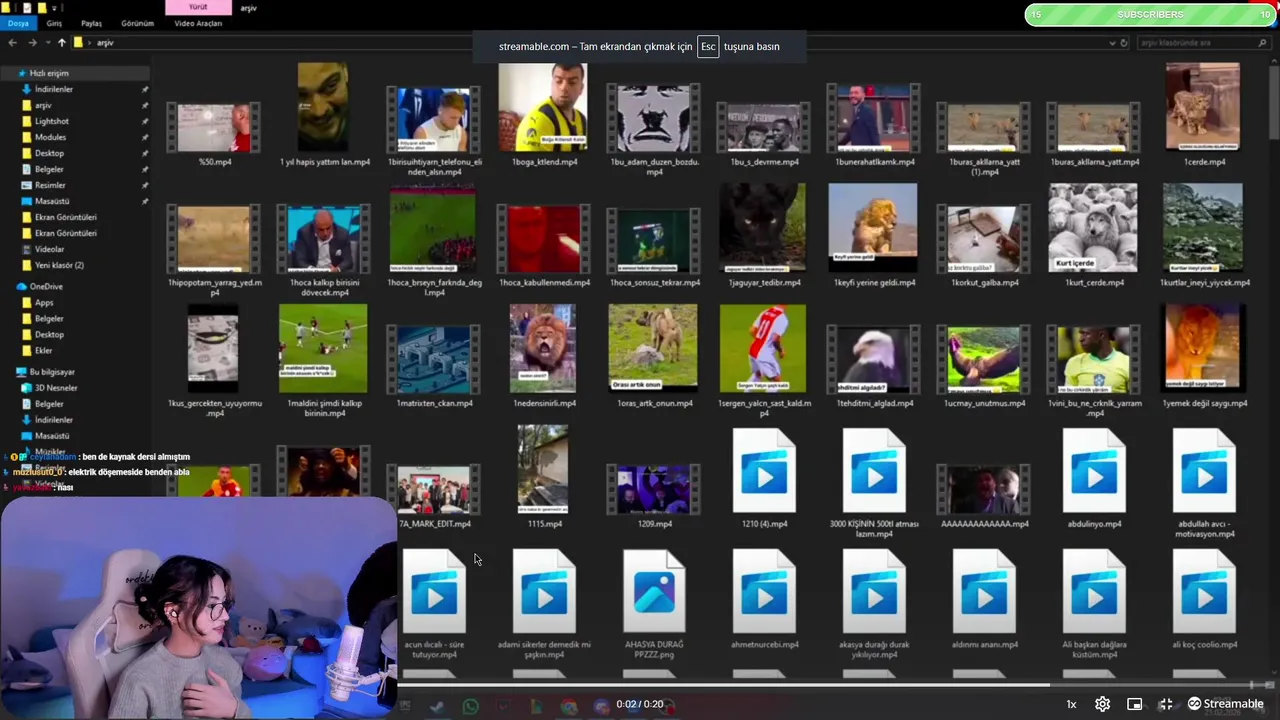
Task: Select the 1bunerahatlkamk.mp4 video
Action: point(873,117)
